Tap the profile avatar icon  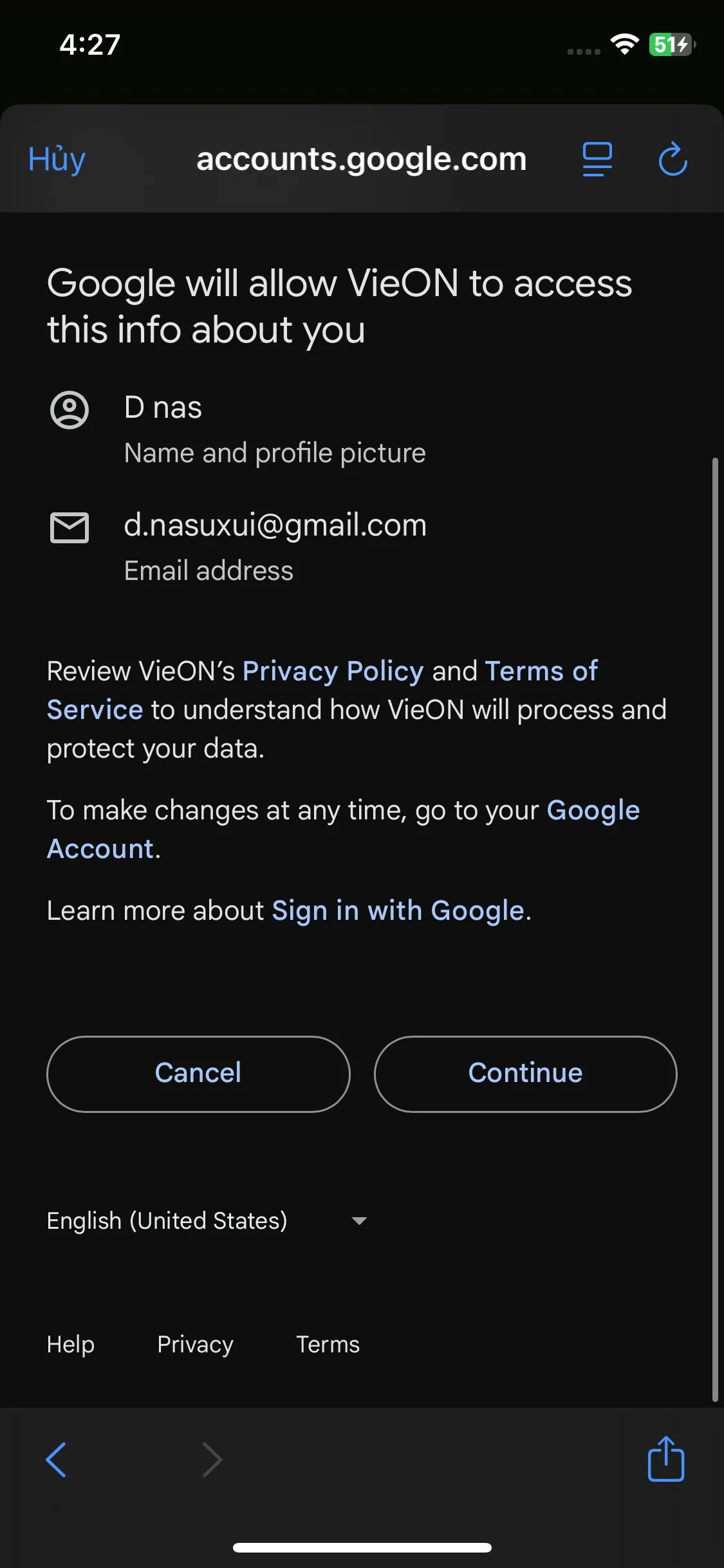[70, 410]
